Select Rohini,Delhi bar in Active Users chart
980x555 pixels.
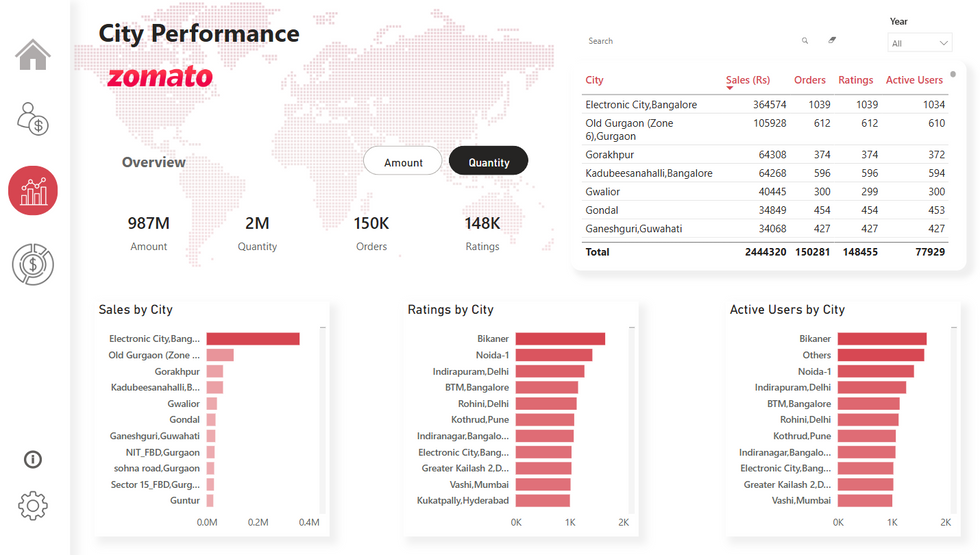click(868, 420)
